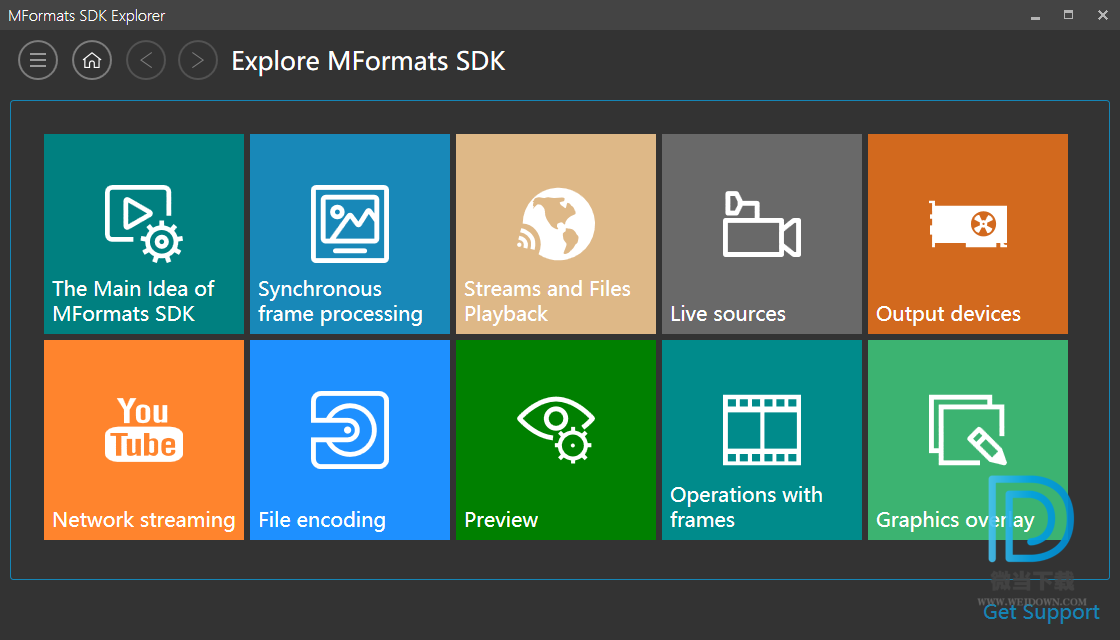Screen dimensions: 1120x640
Task: Select "Streams and Files Playback" label
Action: tap(547, 301)
